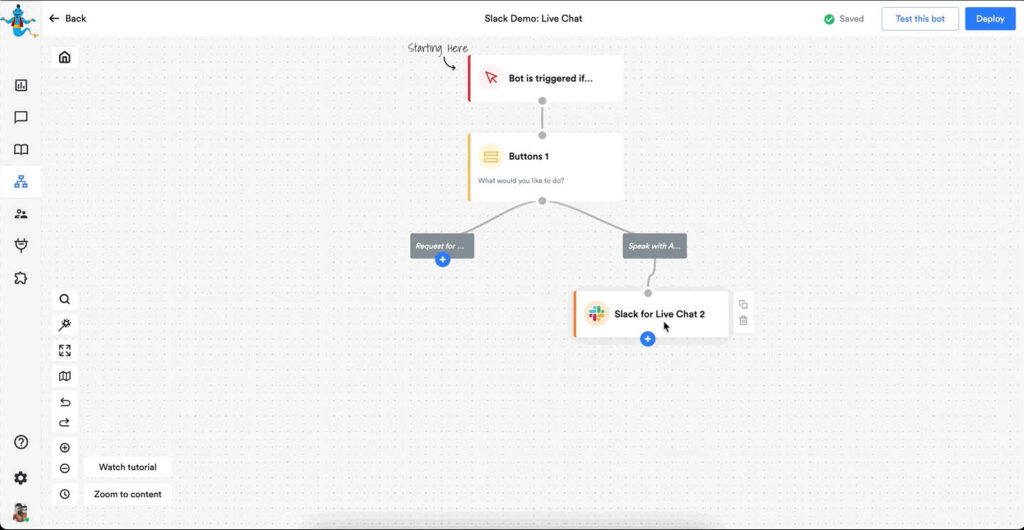Zoom in with plus magnifier icon
Viewport: 1024px width, 530px height.
tap(65, 448)
